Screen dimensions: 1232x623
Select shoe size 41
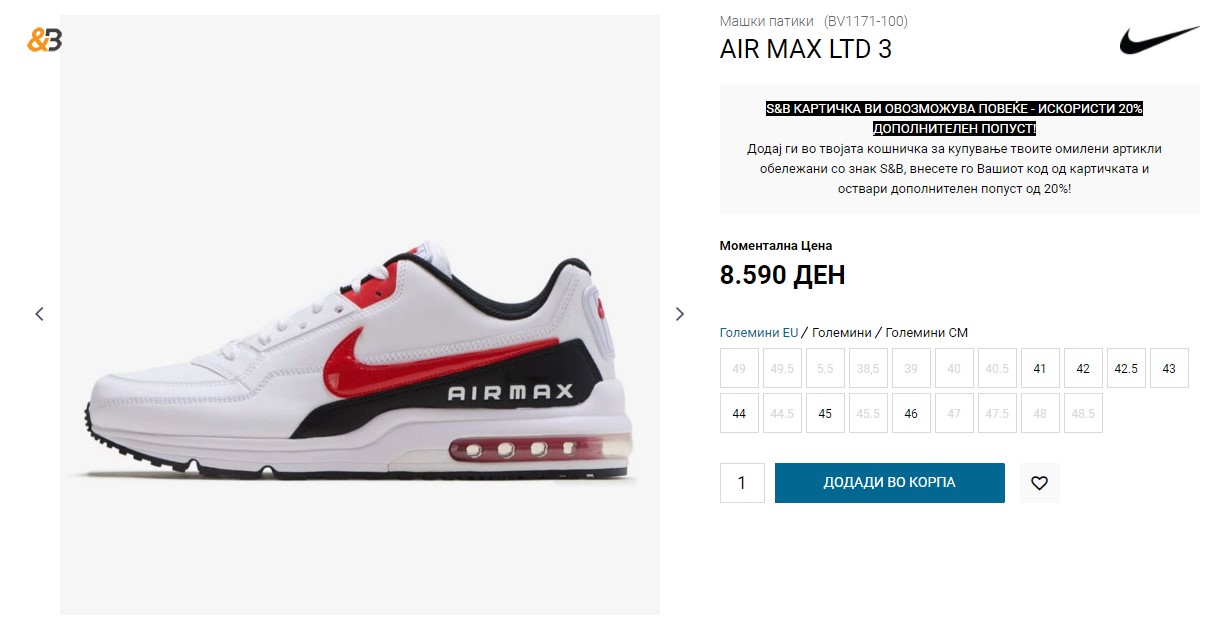click(1040, 368)
